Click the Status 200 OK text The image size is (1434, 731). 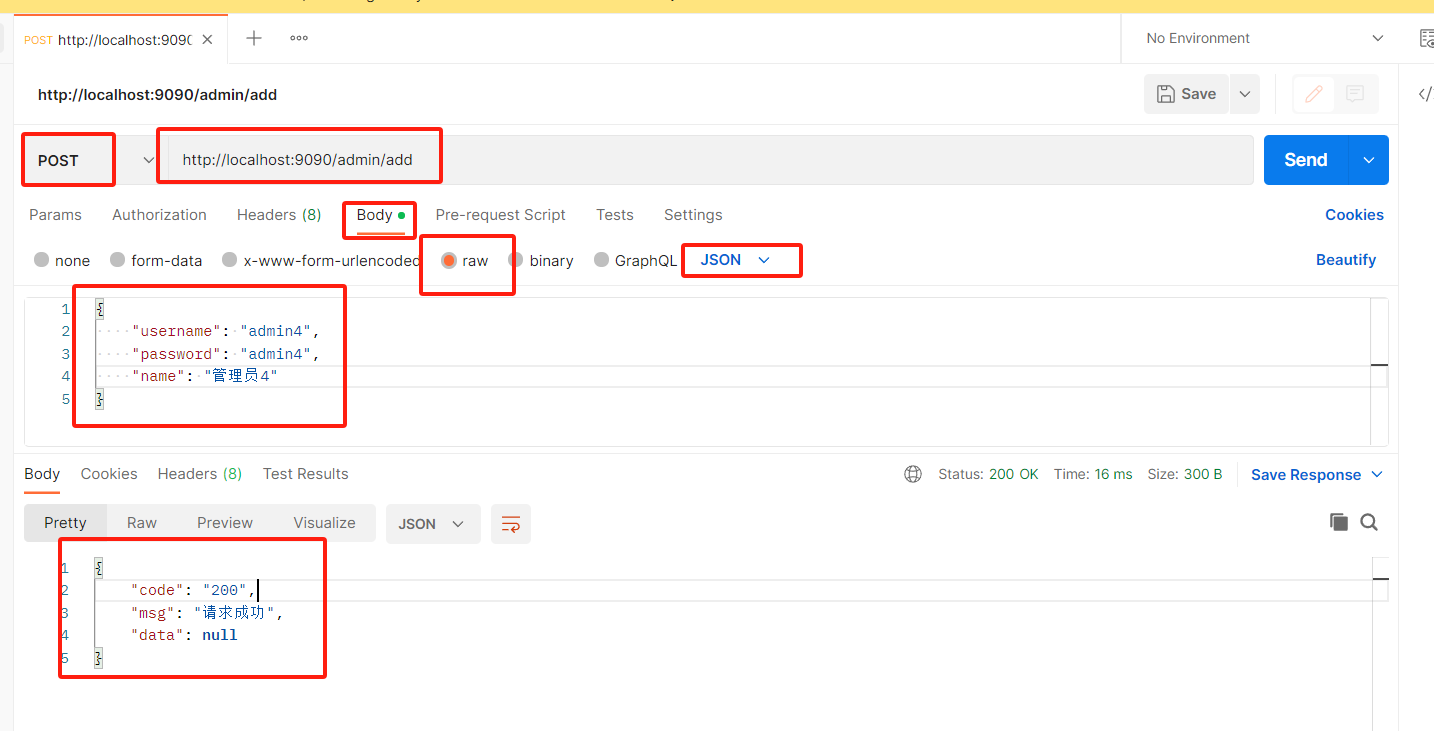(x=988, y=474)
